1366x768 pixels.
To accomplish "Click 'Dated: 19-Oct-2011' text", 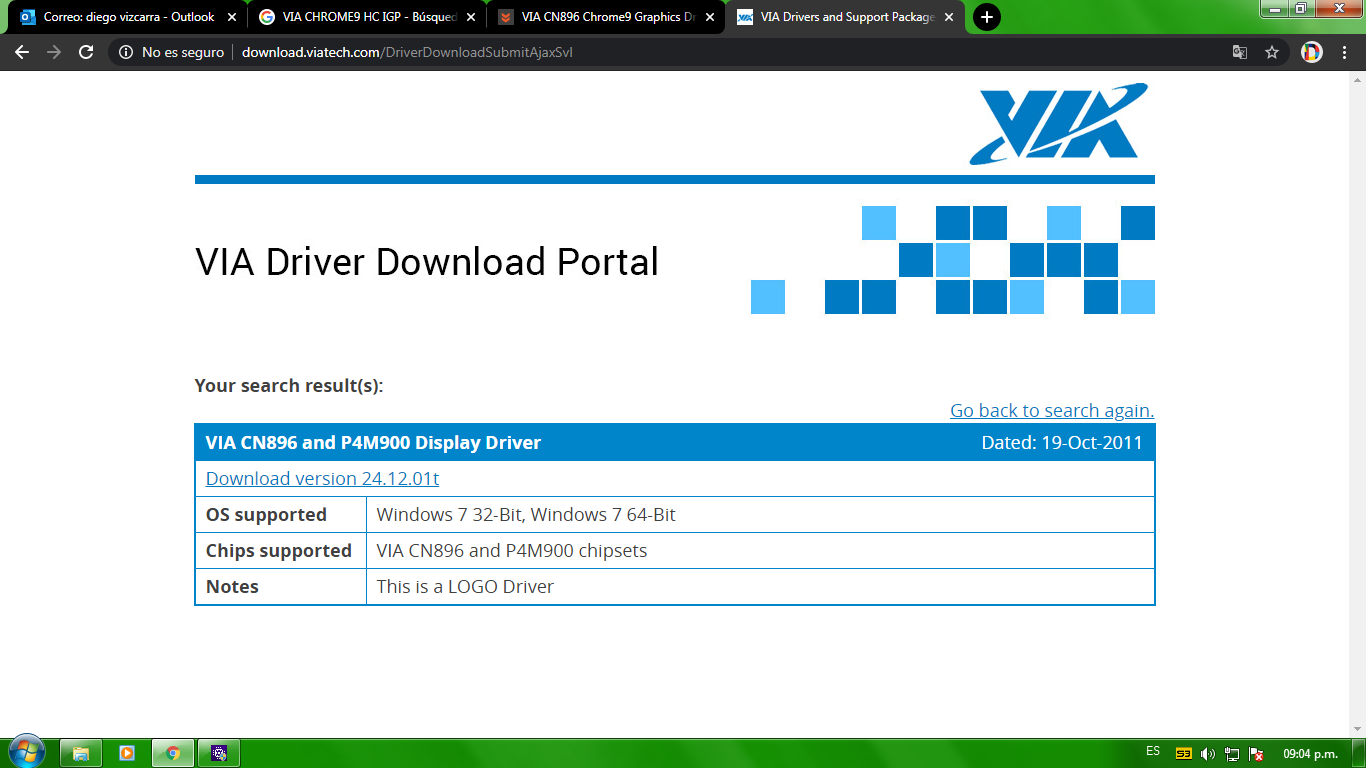I will (1062, 442).
